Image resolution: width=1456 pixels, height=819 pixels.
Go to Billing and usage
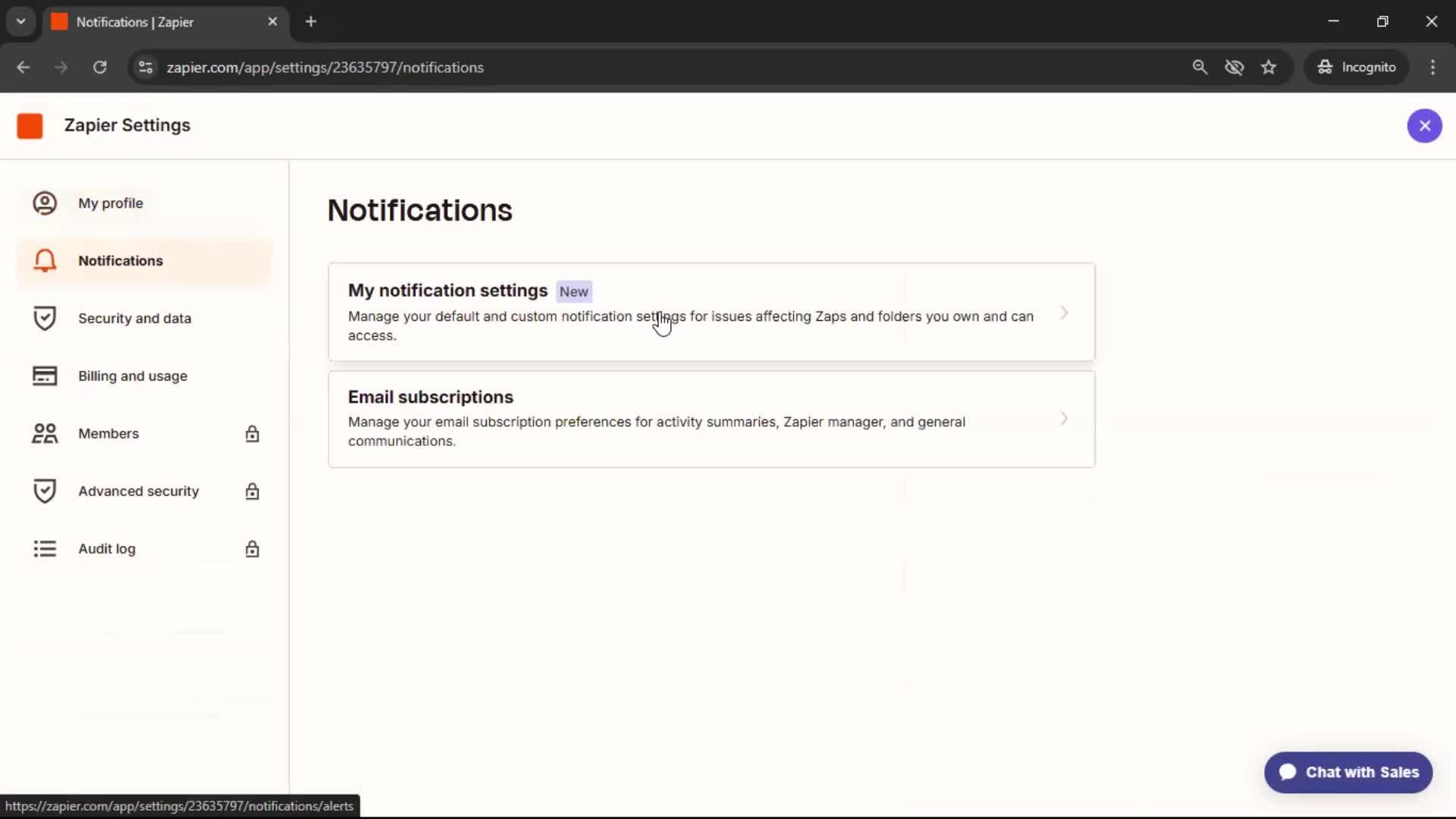tap(144, 376)
